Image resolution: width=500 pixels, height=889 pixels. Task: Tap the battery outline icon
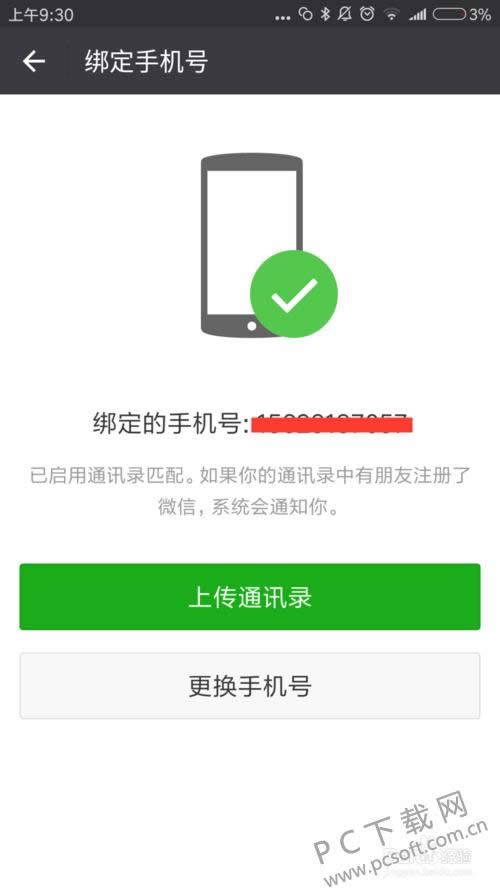point(450,14)
